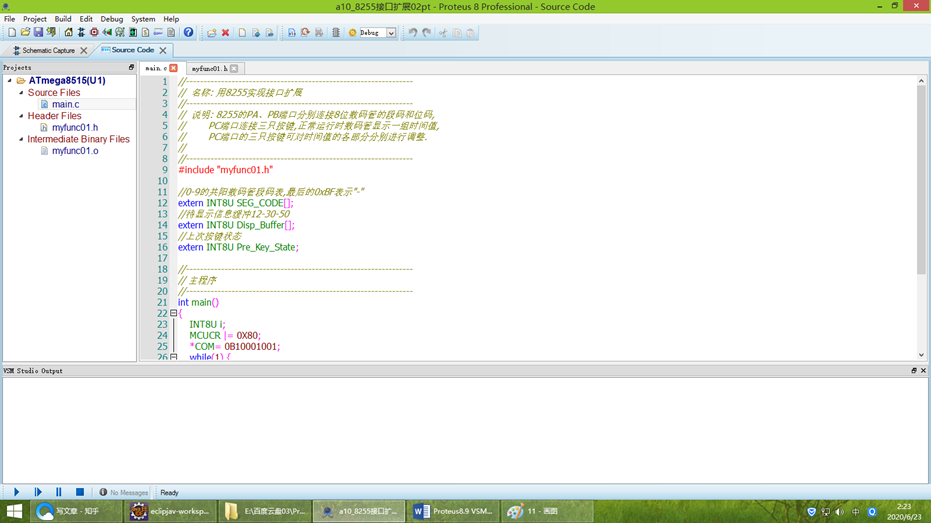Click the Step simulation button

(x=38, y=492)
